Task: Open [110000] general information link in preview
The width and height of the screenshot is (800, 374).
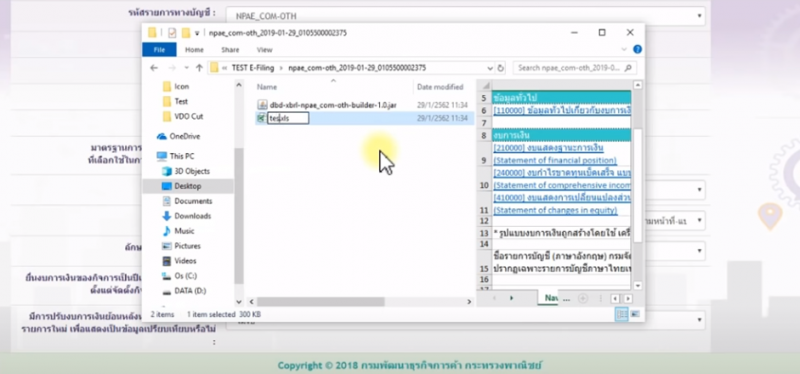Action: click(x=562, y=110)
